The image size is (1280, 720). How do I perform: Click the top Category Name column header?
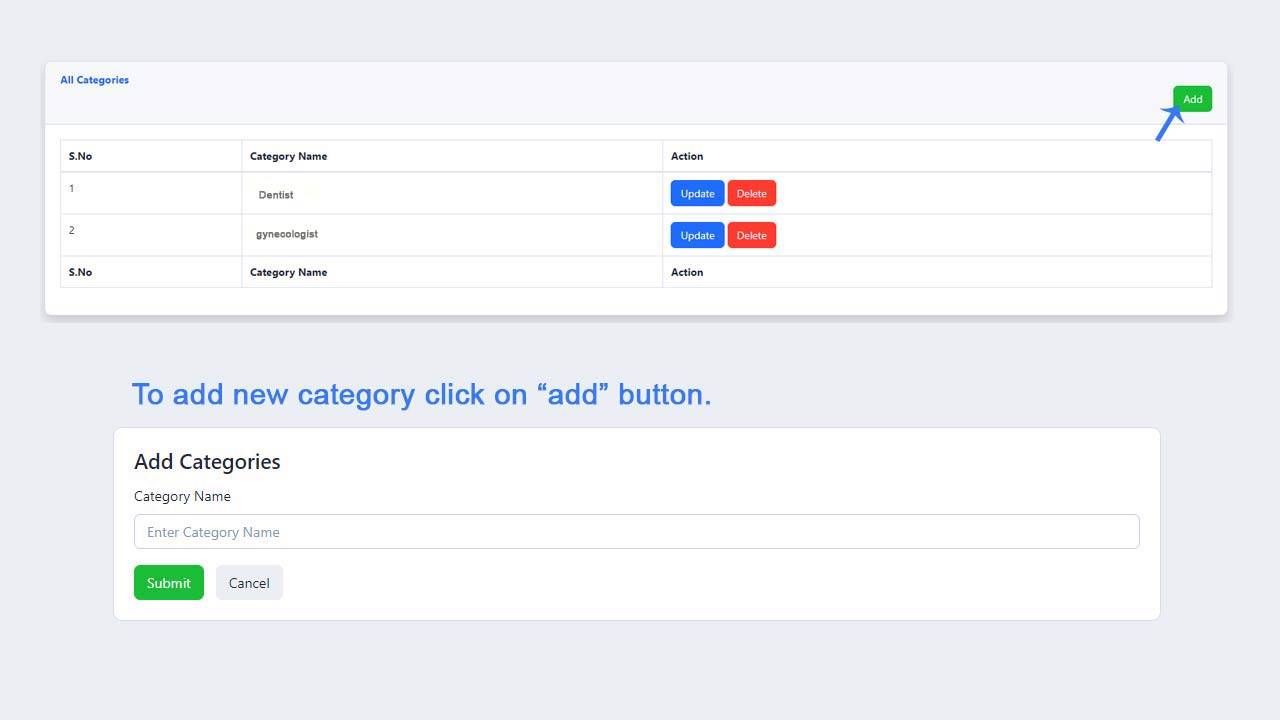click(288, 156)
